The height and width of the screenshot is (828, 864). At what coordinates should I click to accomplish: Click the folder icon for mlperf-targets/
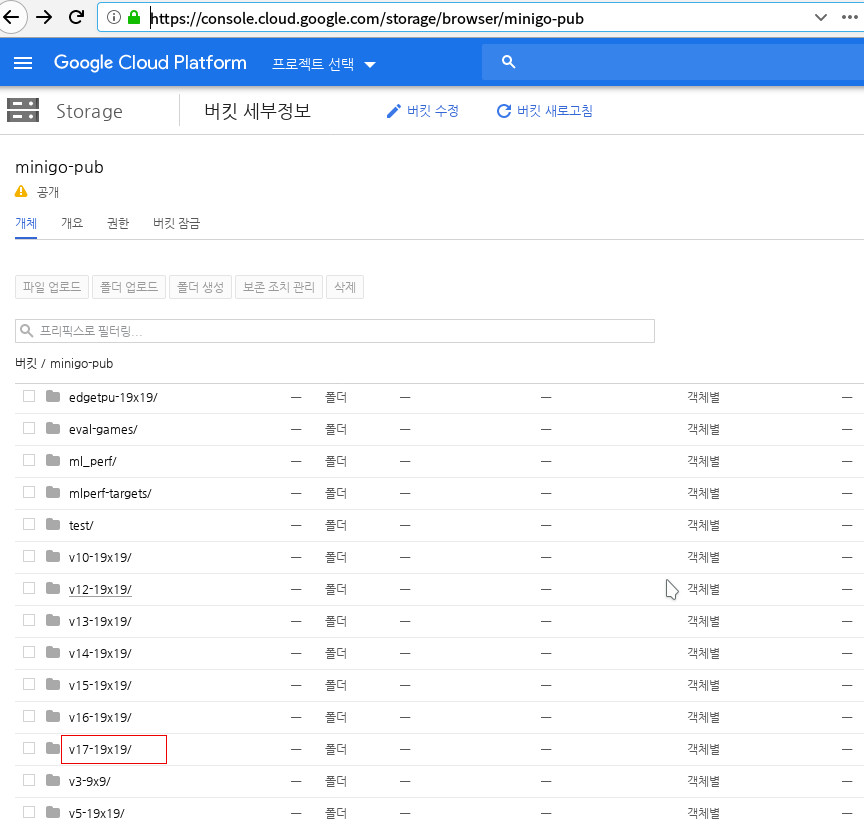click(x=53, y=493)
